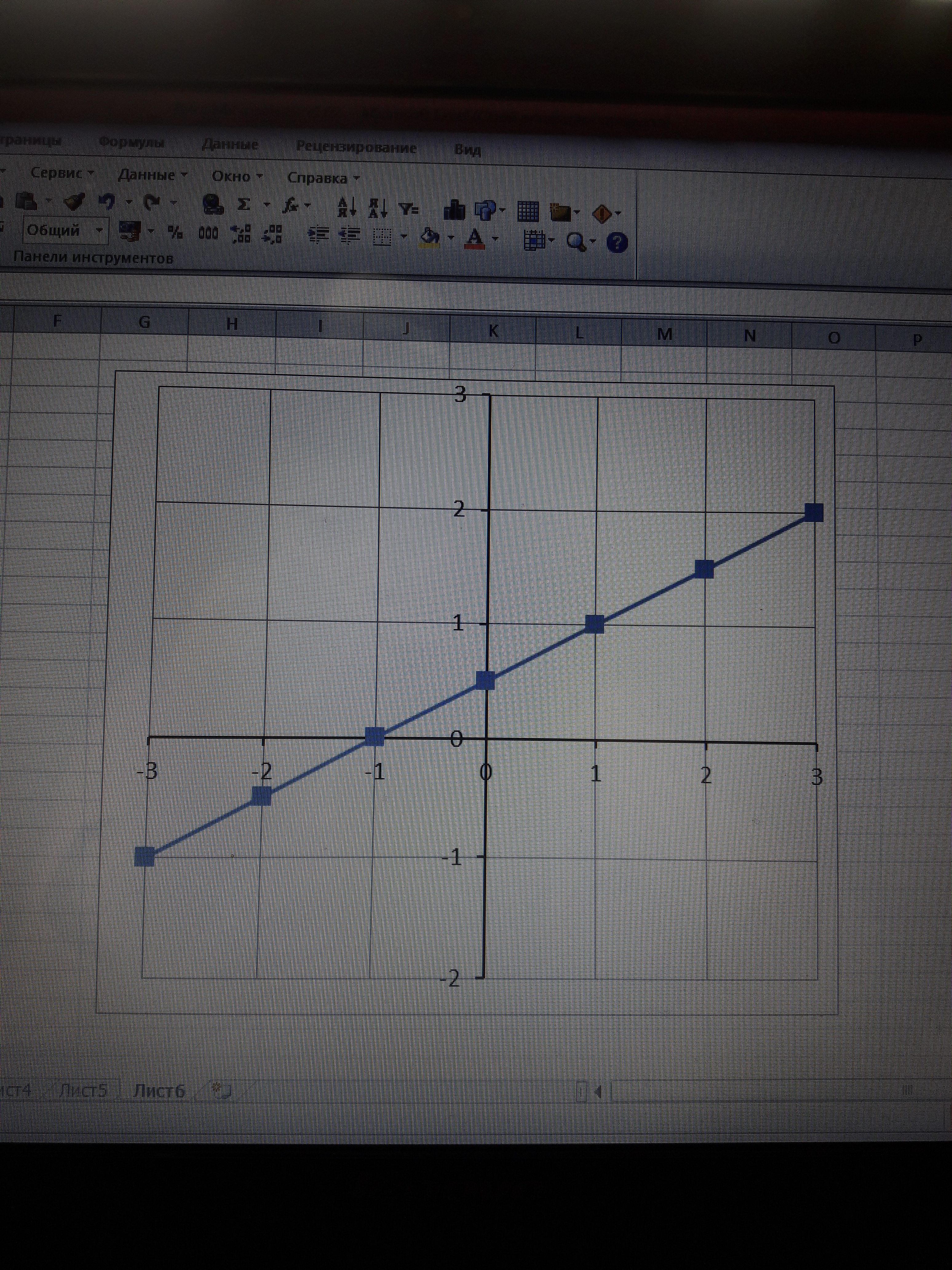
Task: Select column header G
Action: coord(145,323)
